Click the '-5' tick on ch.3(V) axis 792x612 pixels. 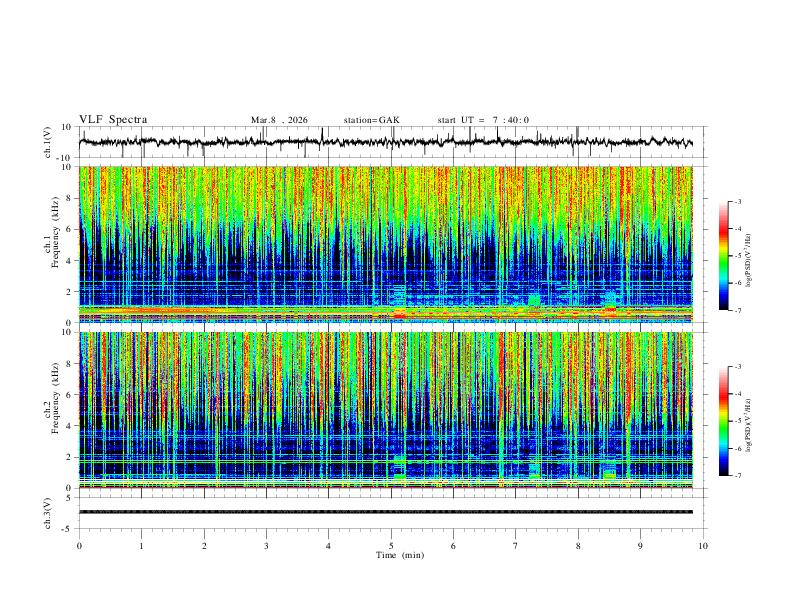(x=68, y=529)
